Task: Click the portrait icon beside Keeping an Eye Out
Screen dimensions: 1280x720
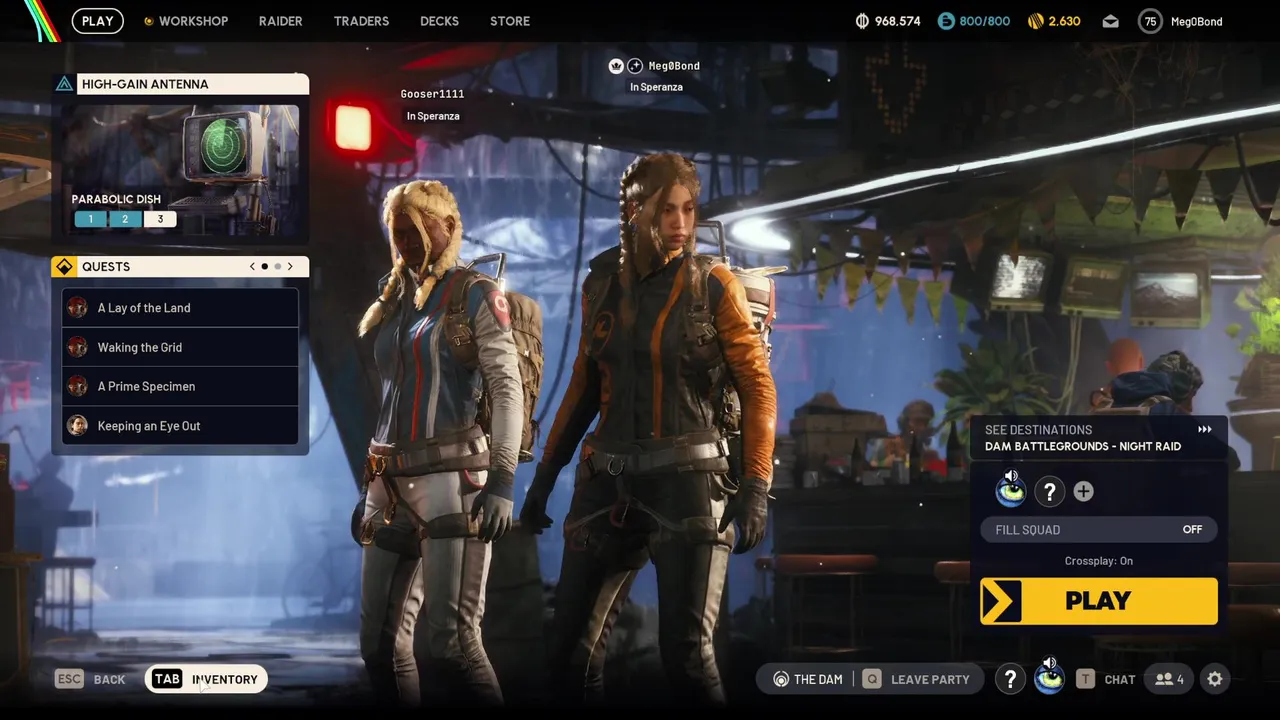Action: 77,426
